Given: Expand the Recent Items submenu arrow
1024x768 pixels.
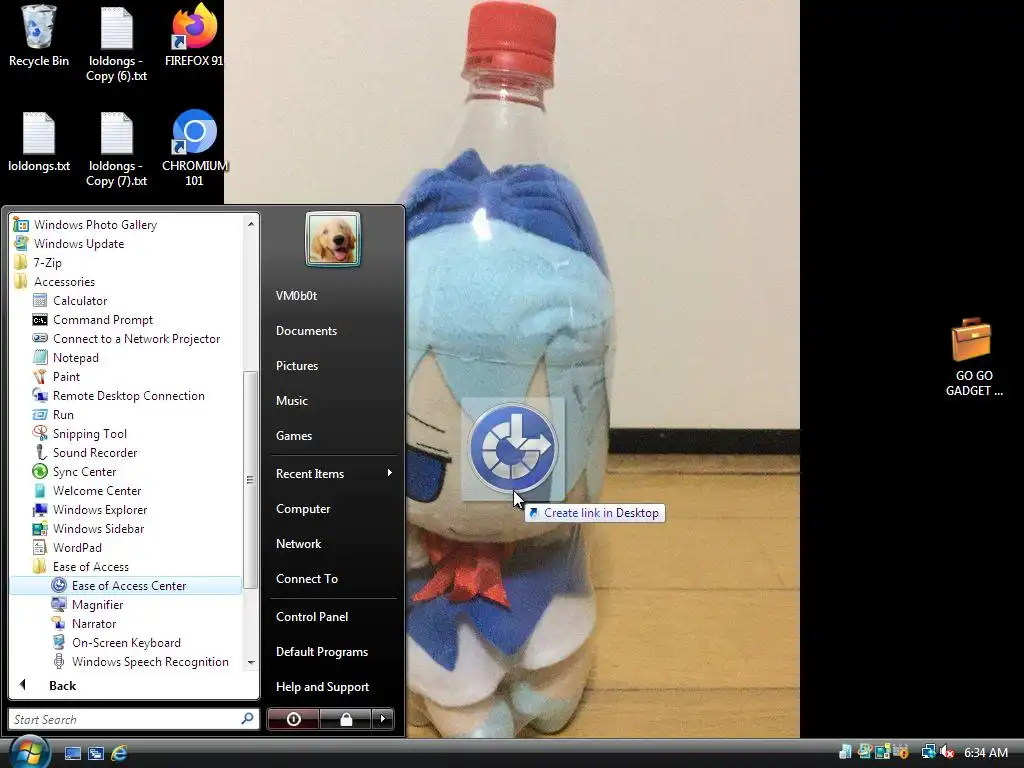Looking at the screenshot, I should pyautogui.click(x=389, y=473).
